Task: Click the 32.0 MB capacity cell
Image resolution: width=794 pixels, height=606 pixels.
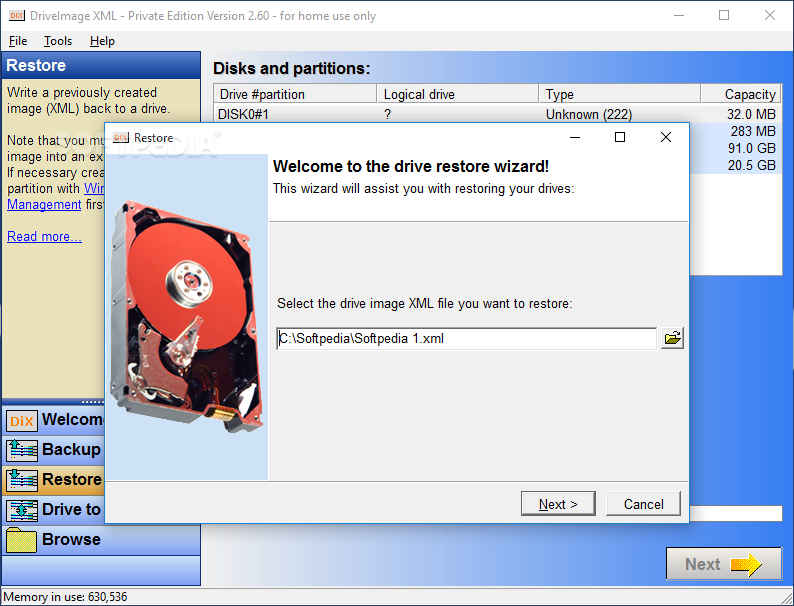Action: point(751,114)
